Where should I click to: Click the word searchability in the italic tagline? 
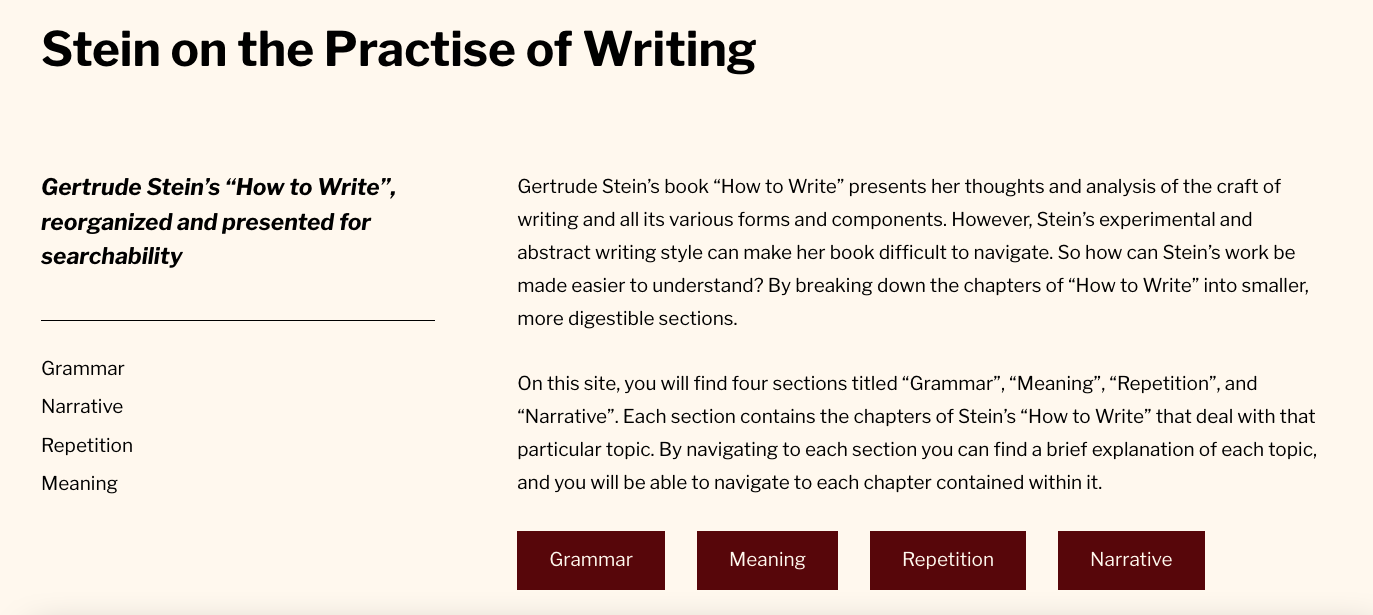tap(112, 256)
